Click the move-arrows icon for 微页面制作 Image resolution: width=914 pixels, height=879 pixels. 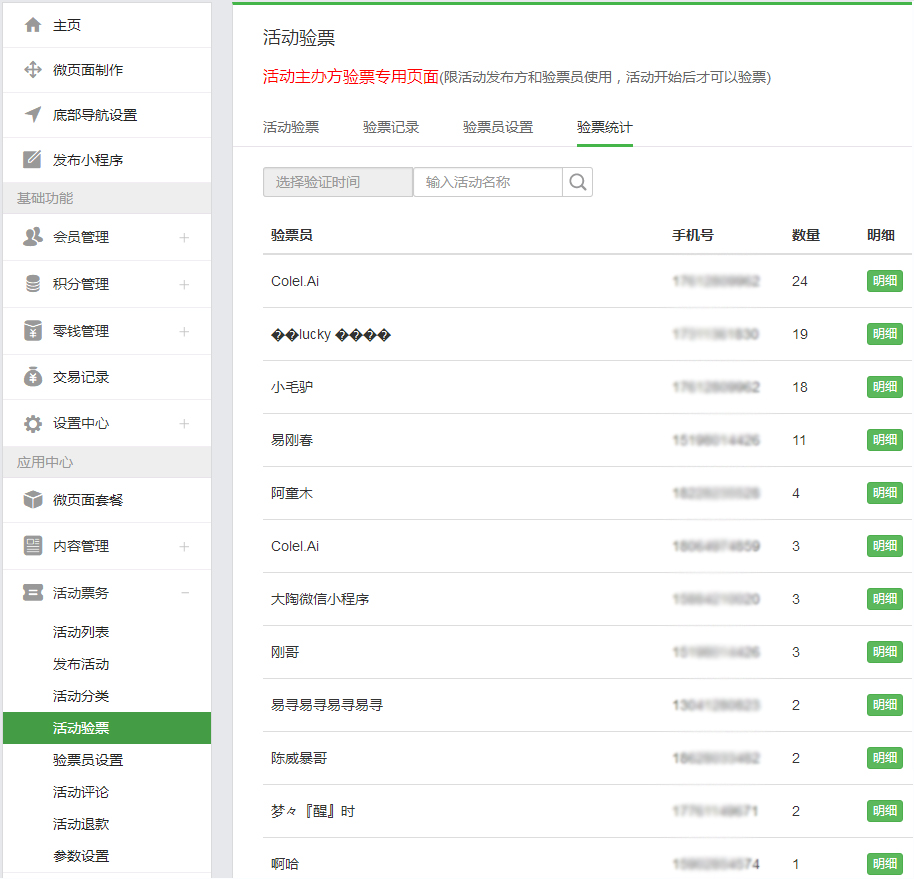(33, 70)
